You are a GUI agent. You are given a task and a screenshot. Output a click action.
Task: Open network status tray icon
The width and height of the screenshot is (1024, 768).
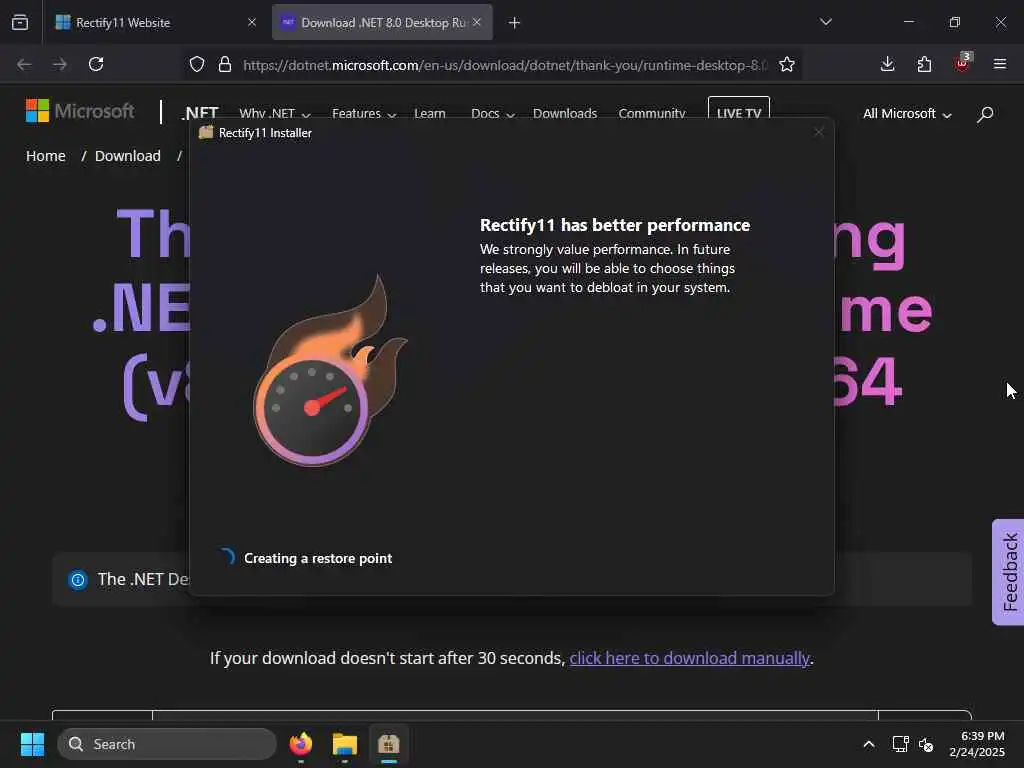pos(901,744)
